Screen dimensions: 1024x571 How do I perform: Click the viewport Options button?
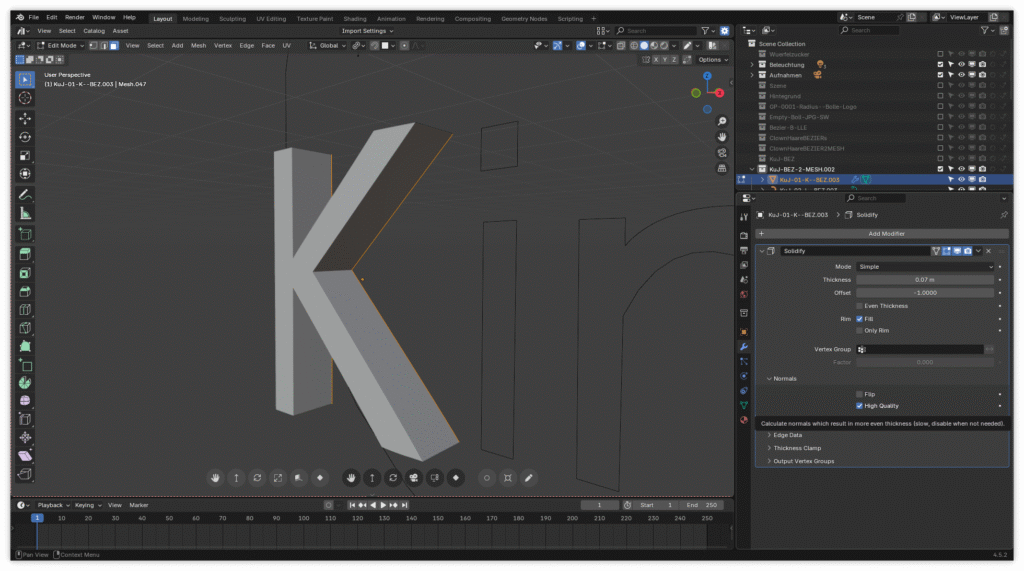coord(711,60)
